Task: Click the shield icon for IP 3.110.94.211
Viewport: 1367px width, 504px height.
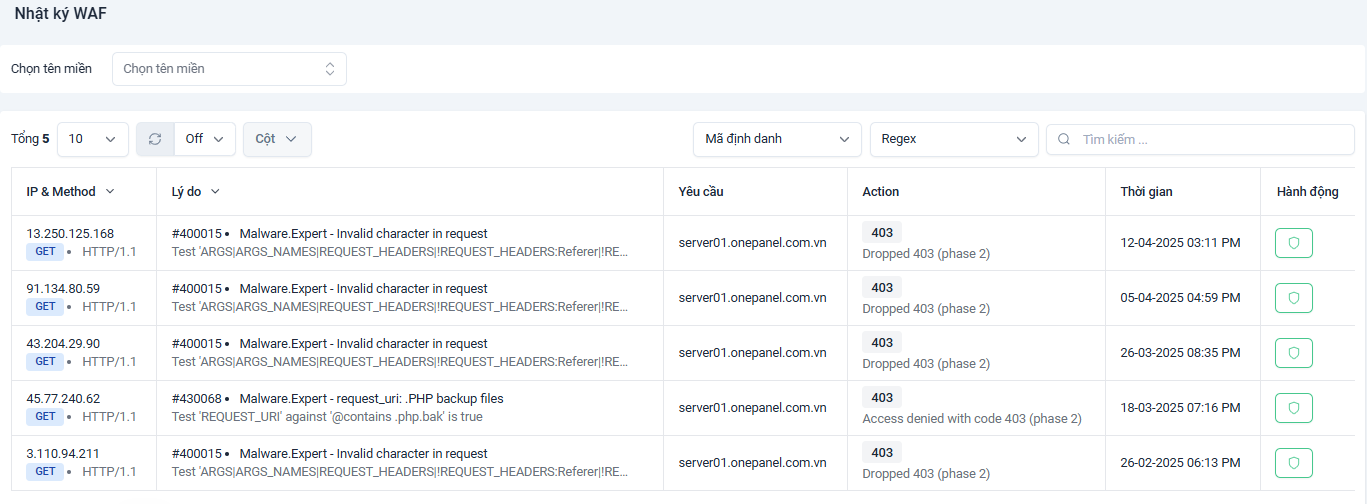Action: 1293,463
